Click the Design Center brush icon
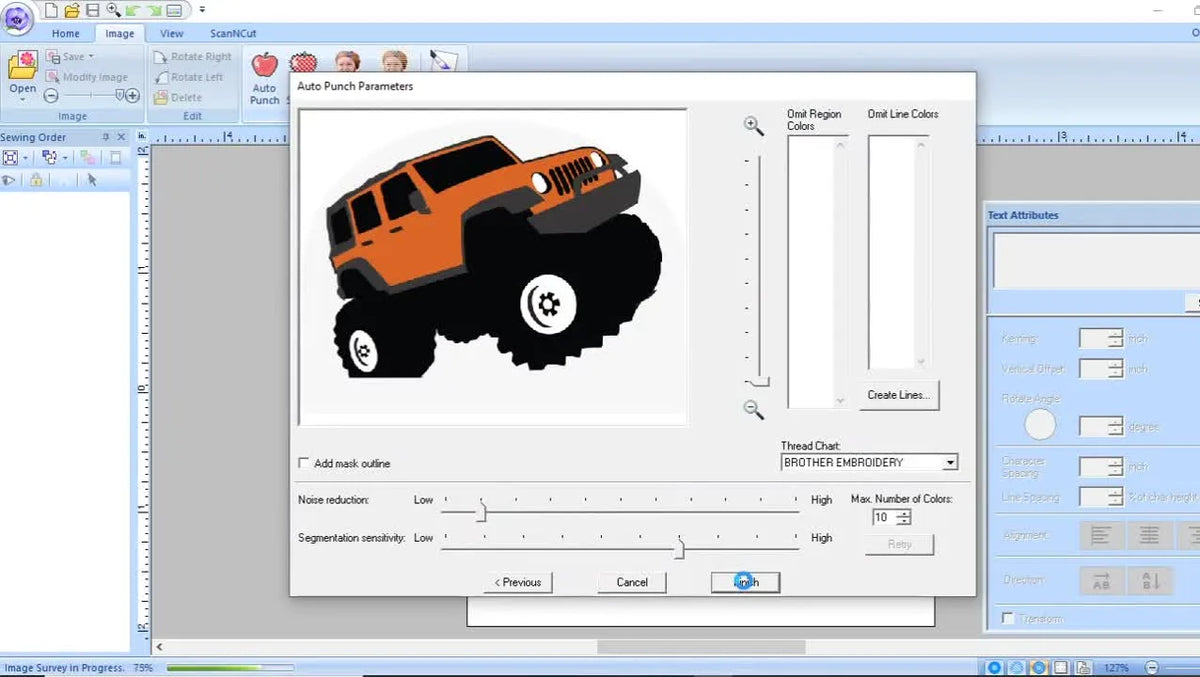The image size is (1200, 677). 441,61
